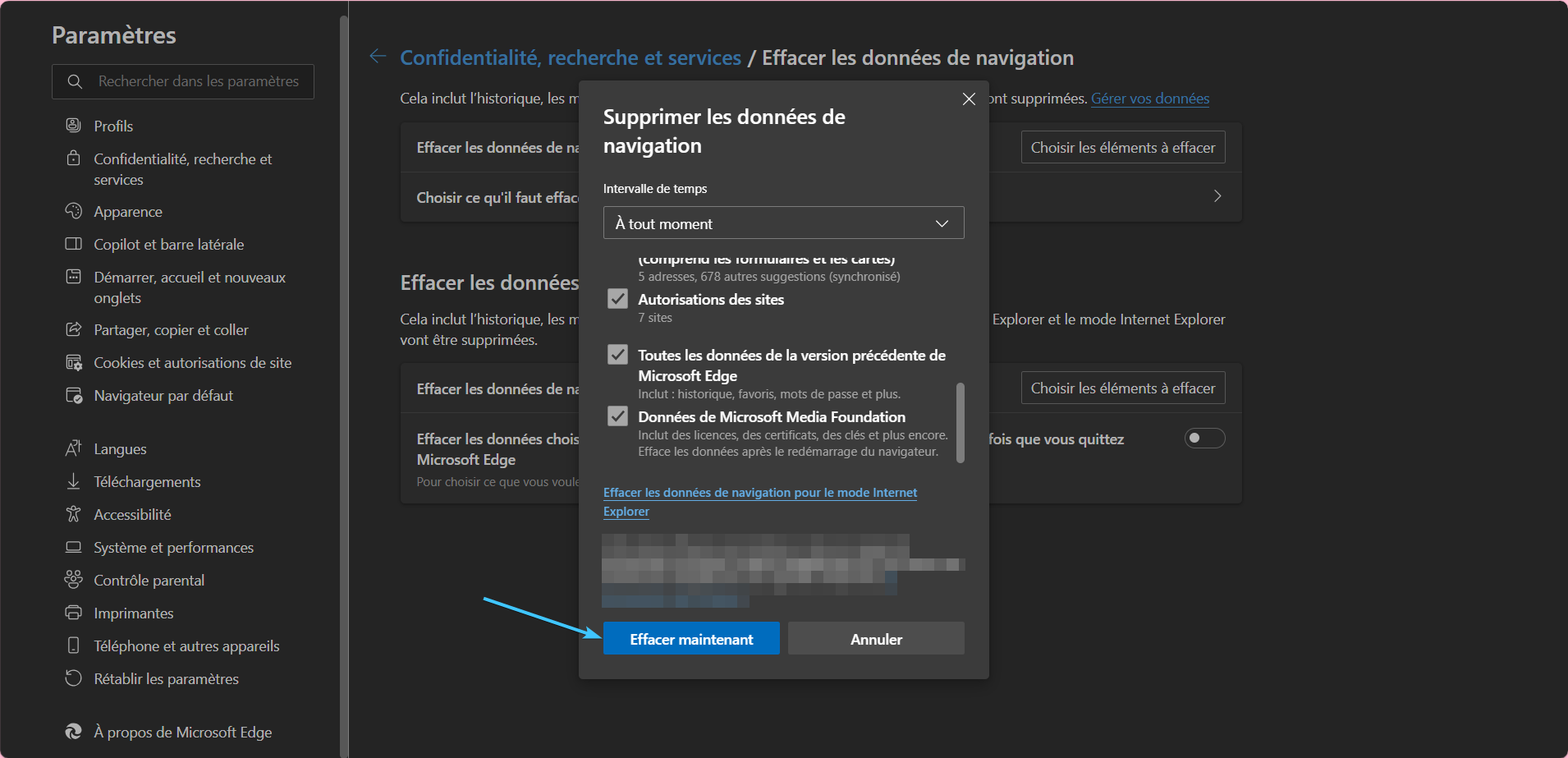Click the search magnifier icon in settings
This screenshot has width=1568, height=758.
75,81
